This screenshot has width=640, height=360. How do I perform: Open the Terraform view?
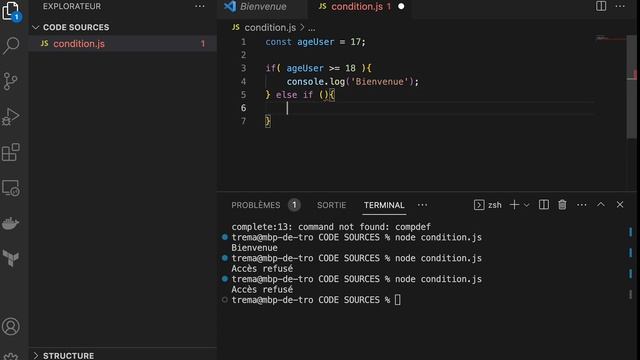11,258
